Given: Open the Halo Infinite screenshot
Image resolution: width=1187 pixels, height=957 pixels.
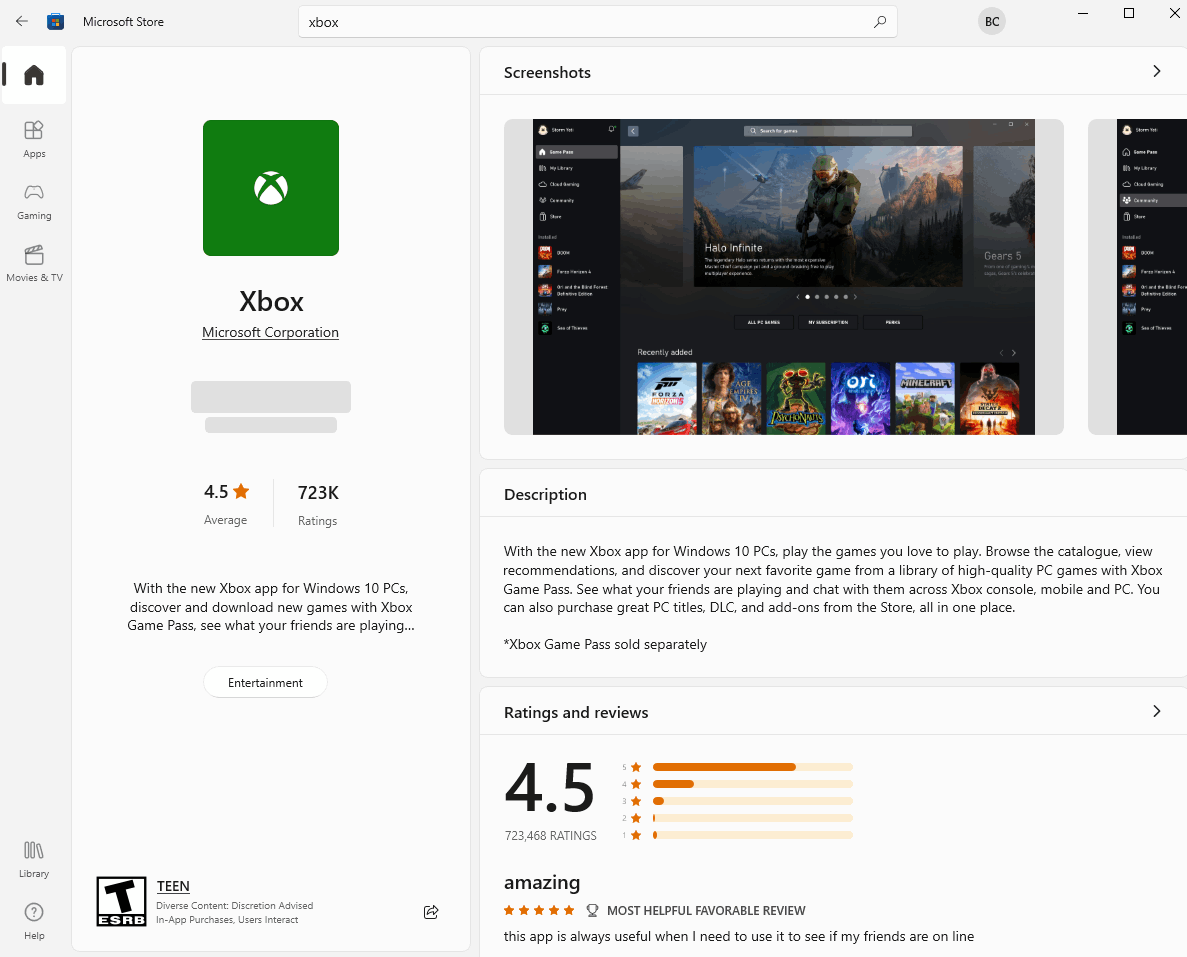Looking at the screenshot, I should [x=784, y=277].
